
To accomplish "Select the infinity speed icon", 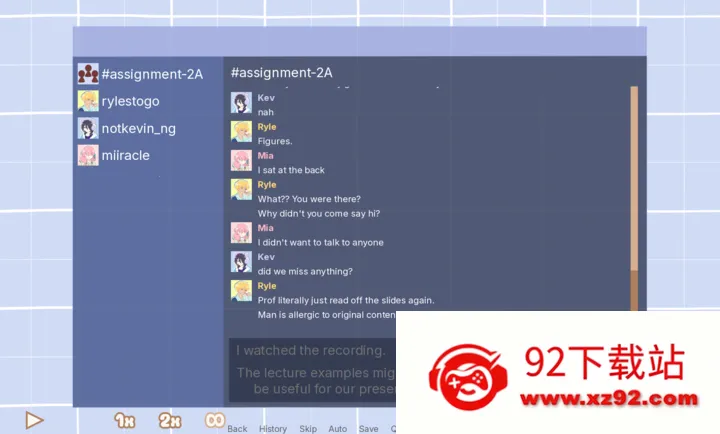I will (215, 421).
